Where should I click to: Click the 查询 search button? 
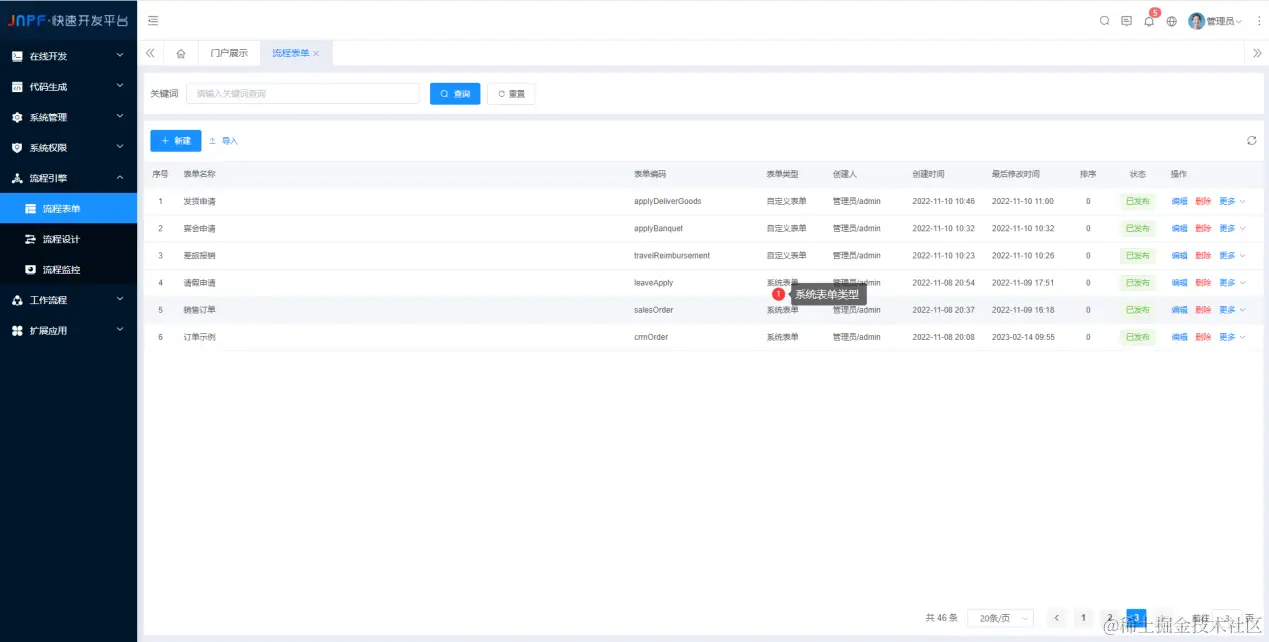[455, 94]
